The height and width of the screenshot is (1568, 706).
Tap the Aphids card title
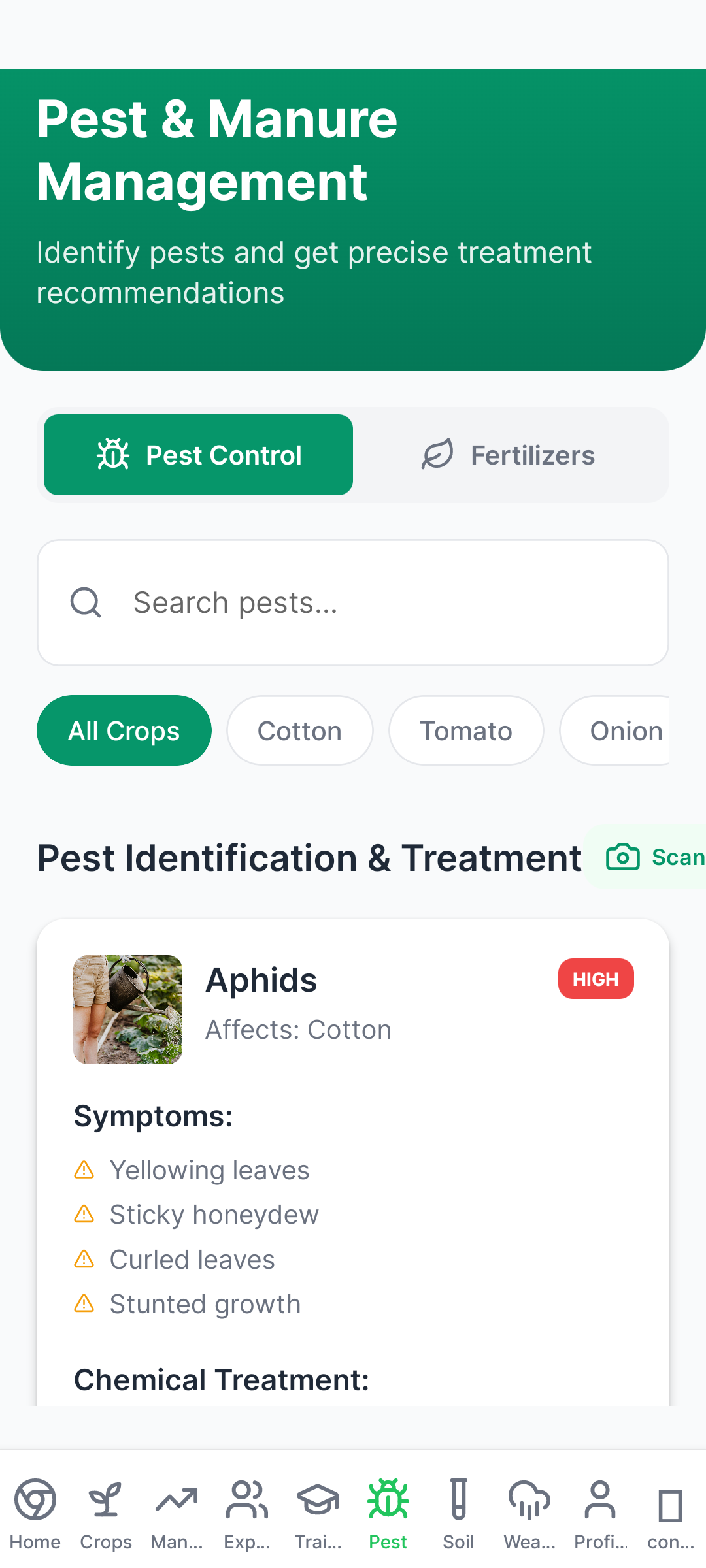tap(261, 981)
